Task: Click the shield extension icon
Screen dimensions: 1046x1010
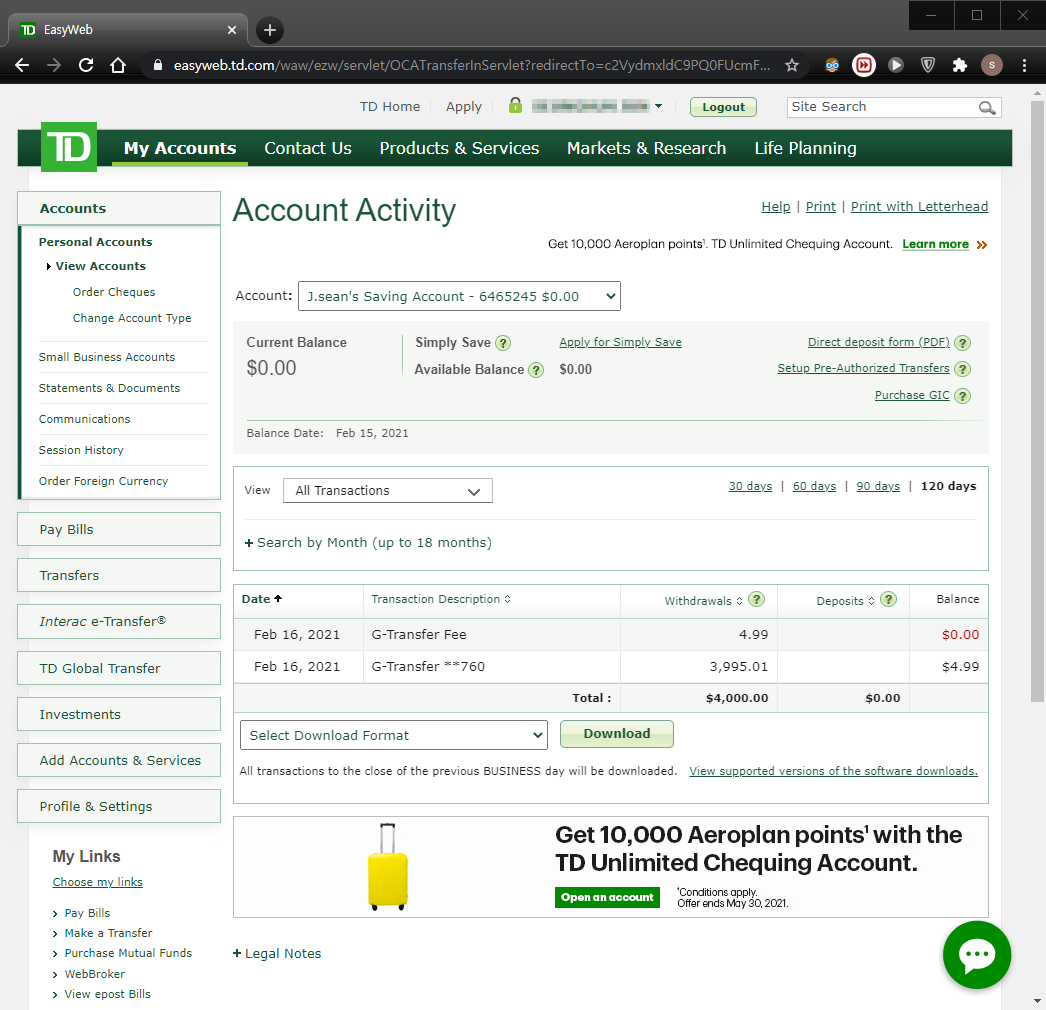Action: point(927,65)
